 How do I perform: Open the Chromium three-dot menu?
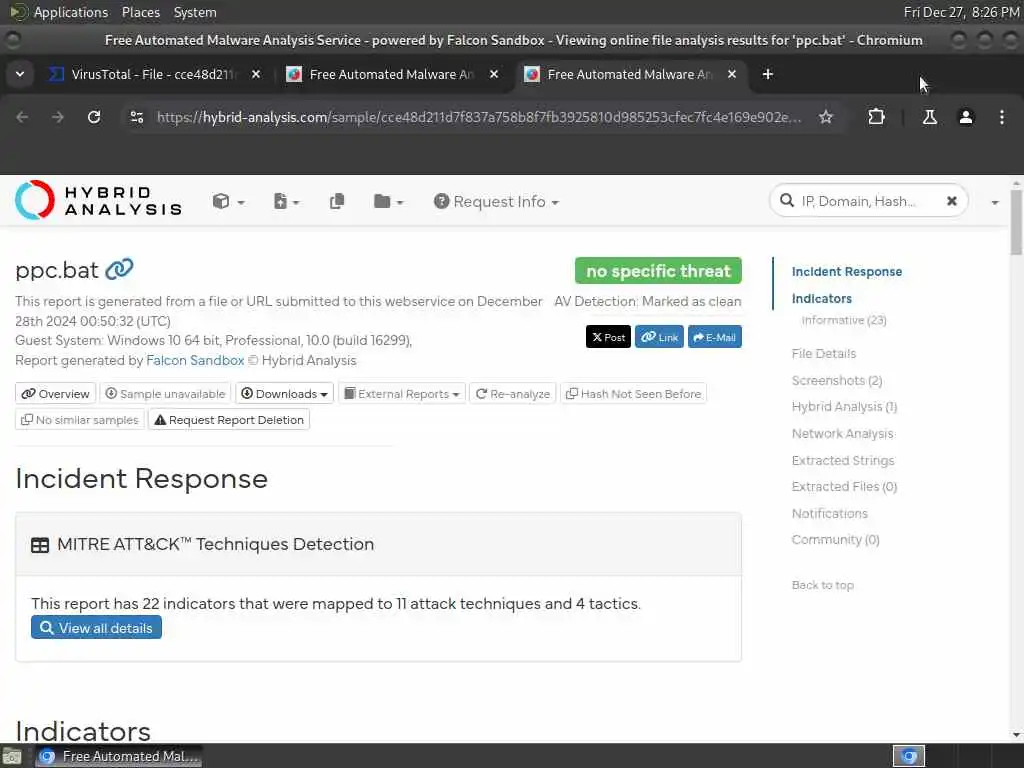pos(1001,117)
